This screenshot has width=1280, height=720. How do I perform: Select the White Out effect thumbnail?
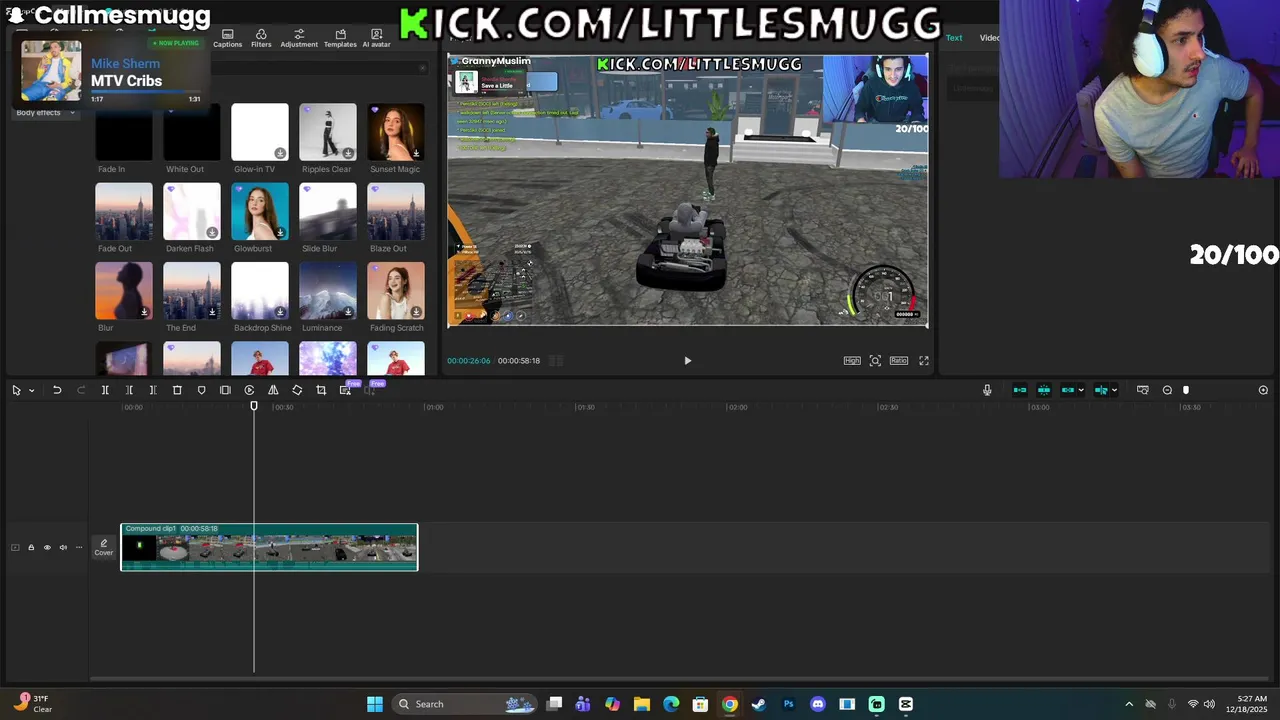coord(192,132)
